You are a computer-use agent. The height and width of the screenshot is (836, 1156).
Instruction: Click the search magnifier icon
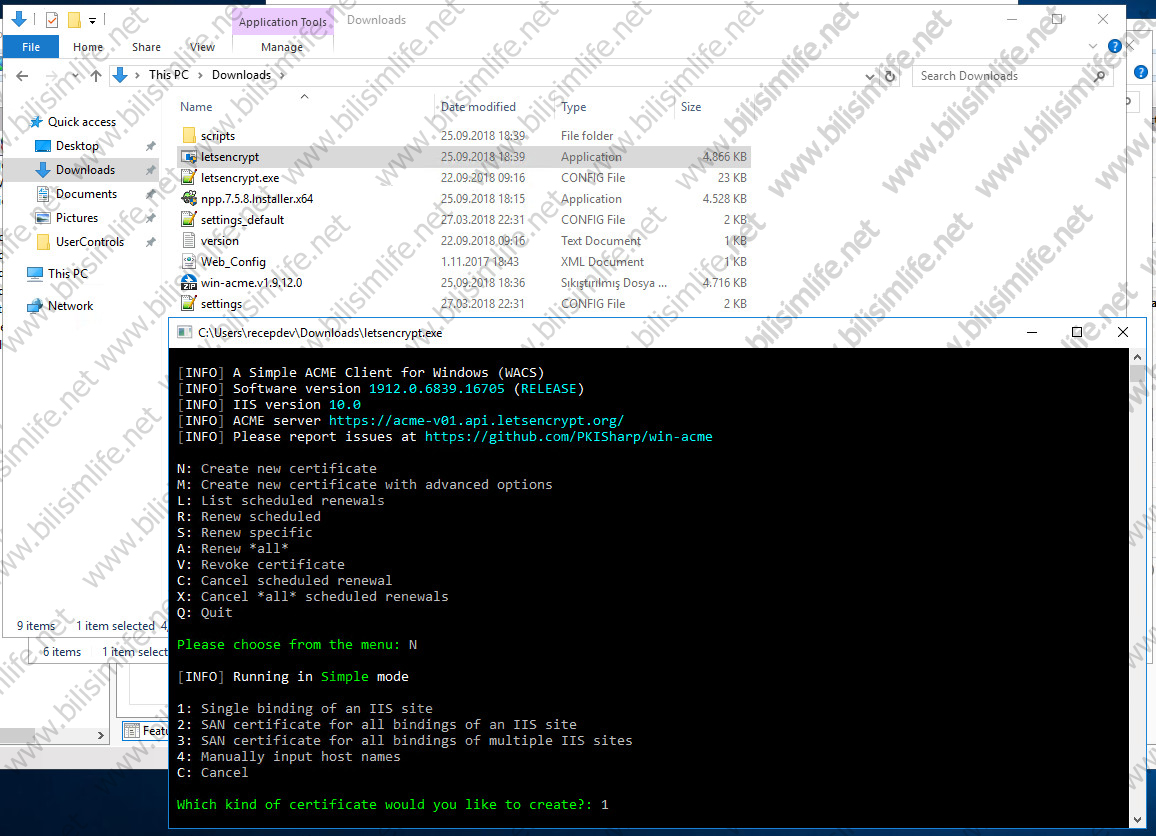coord(1100,76)
